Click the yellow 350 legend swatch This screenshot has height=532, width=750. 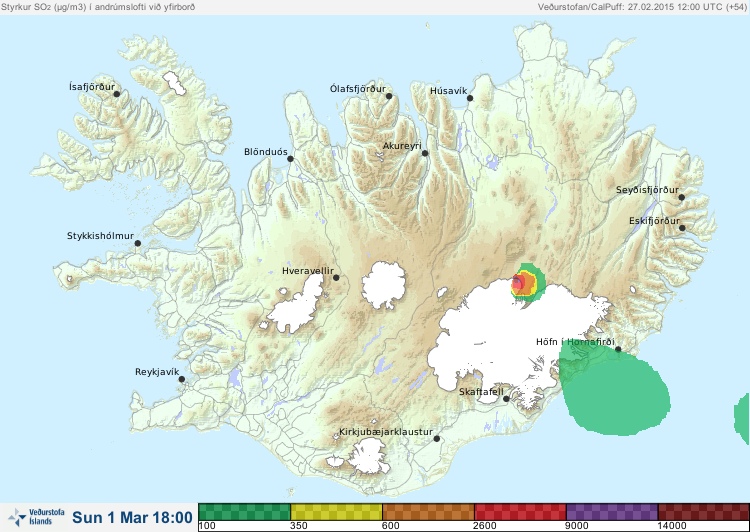tap(337, 512)
